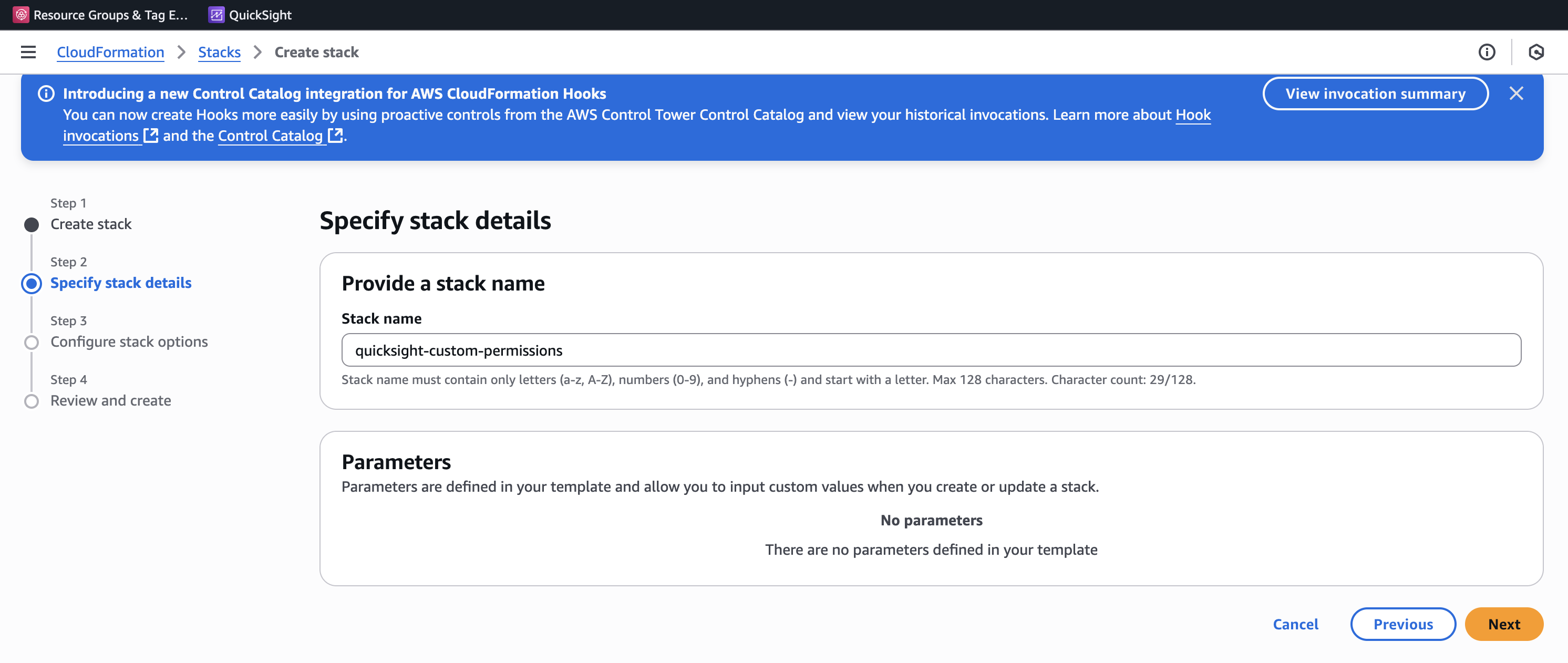This screenshot has height=663, width=1568.
Task: Select the Step 3 Configure stack options indicator
Action: click(x=32, y=343)
